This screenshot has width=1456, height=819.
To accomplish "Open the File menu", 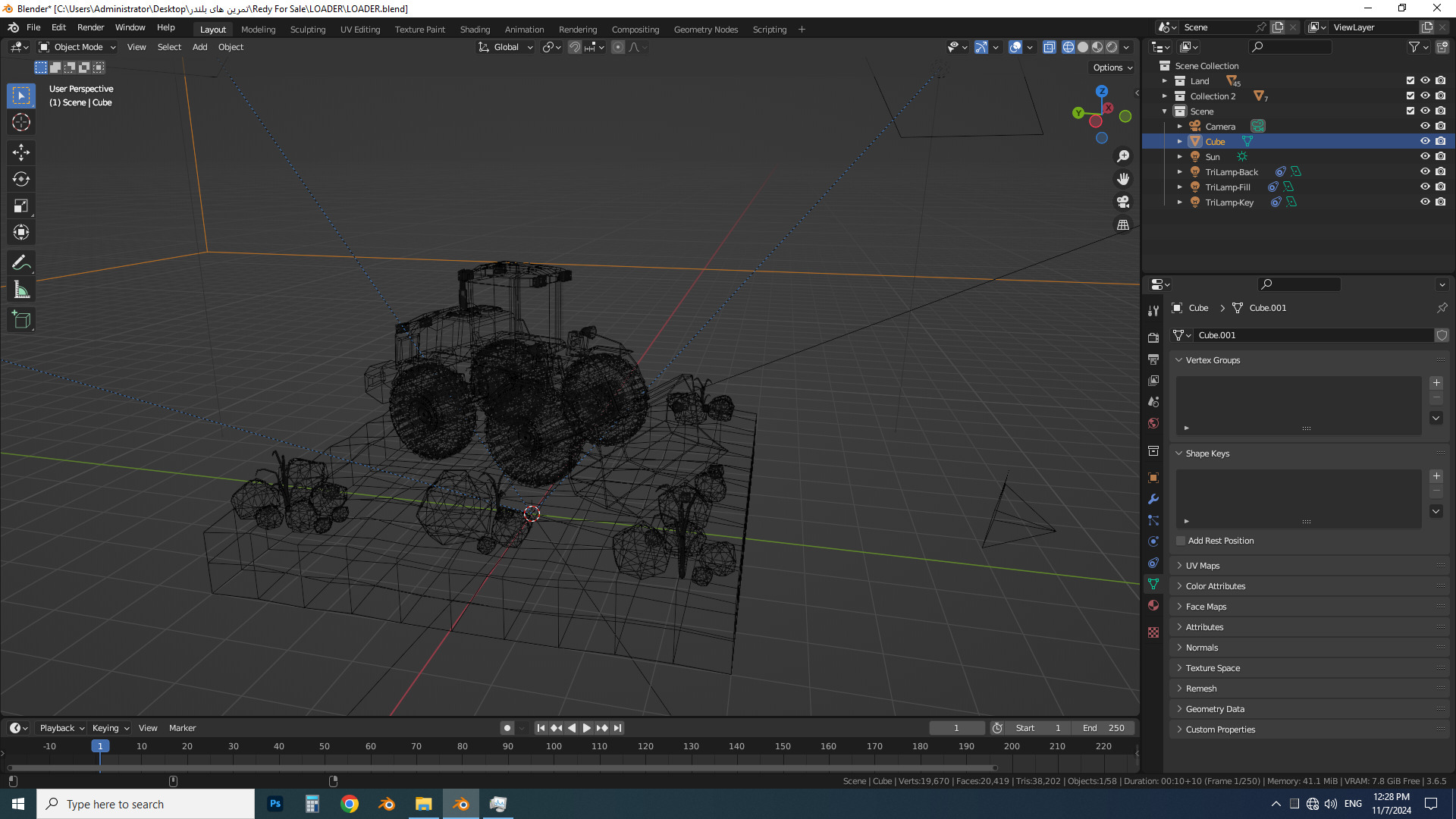I will pos(33,27).
